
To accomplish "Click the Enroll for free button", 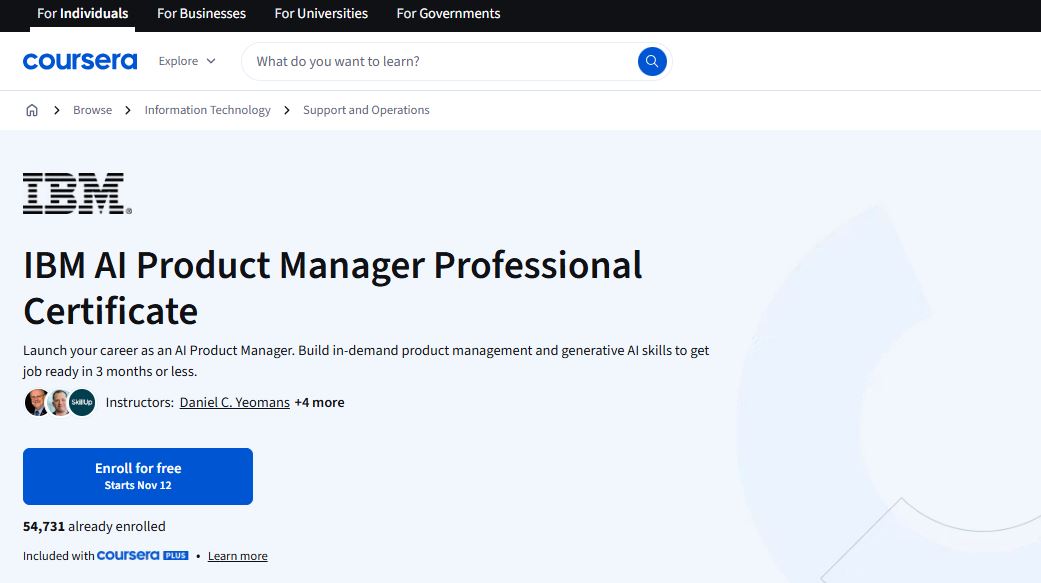I will coord(138,476).
